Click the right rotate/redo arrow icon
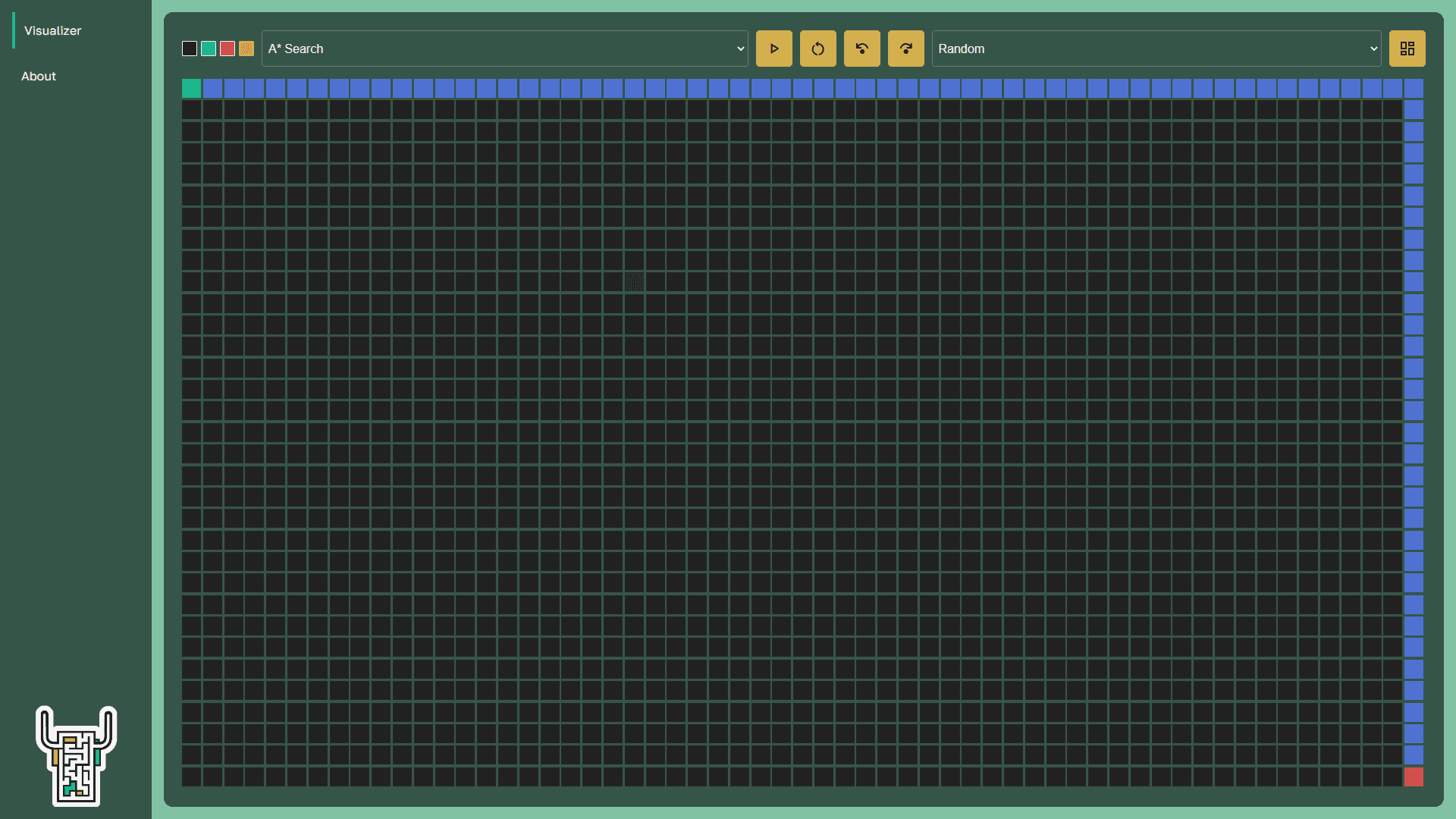 (905, 48)
